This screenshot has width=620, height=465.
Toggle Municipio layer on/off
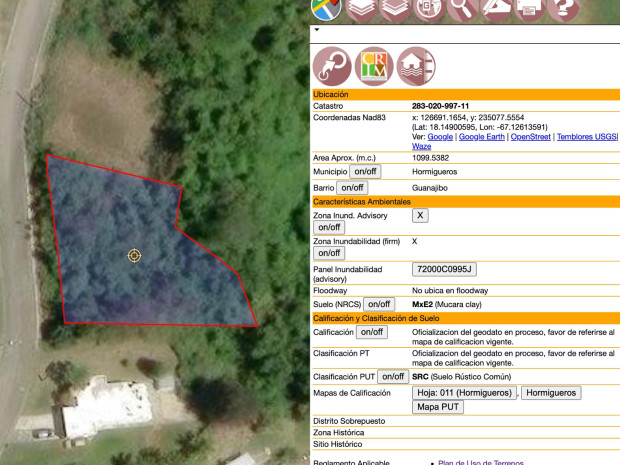tap(358, 172)
